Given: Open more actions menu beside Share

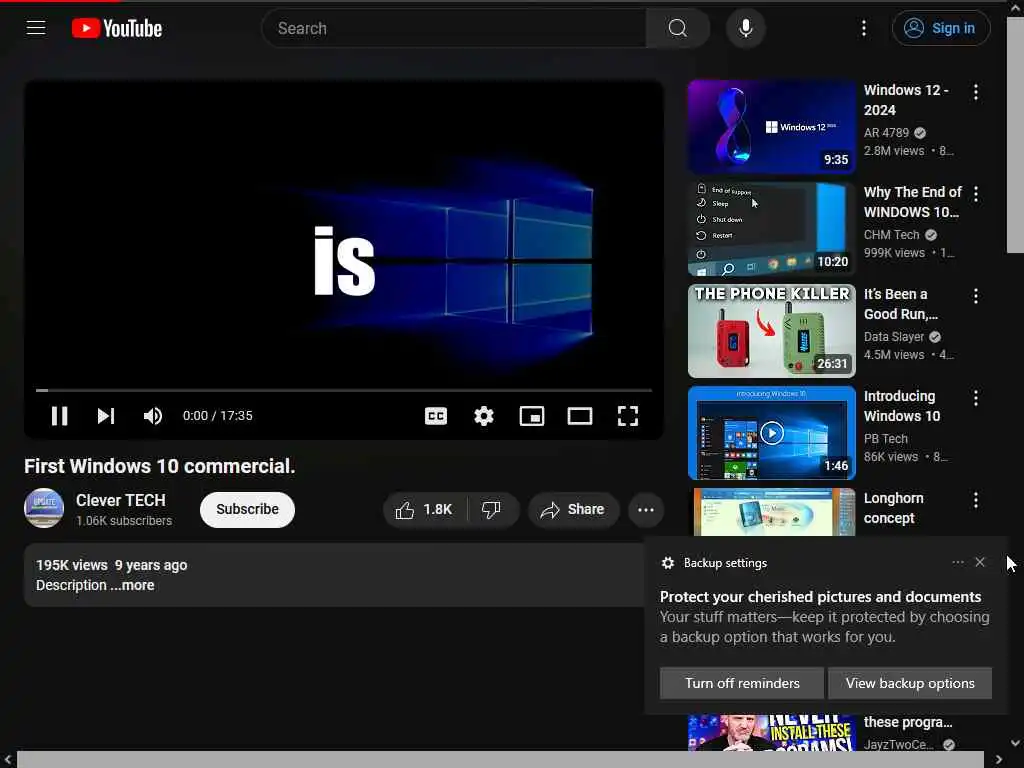Looking at the screenshot, I should coord(646,509).
